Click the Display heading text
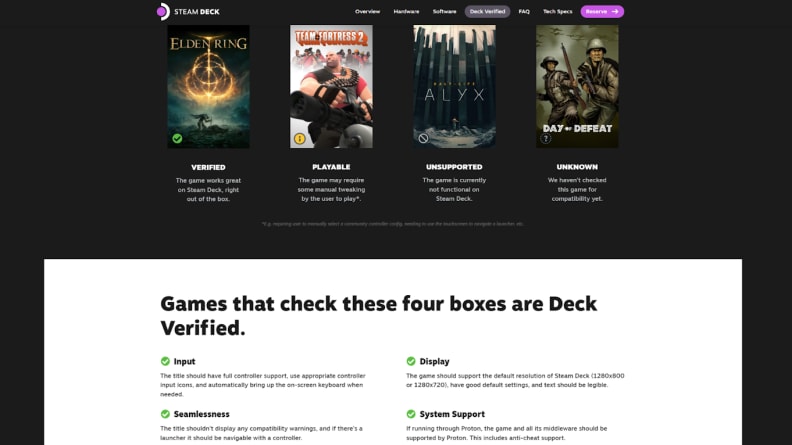 coord(434,362)
